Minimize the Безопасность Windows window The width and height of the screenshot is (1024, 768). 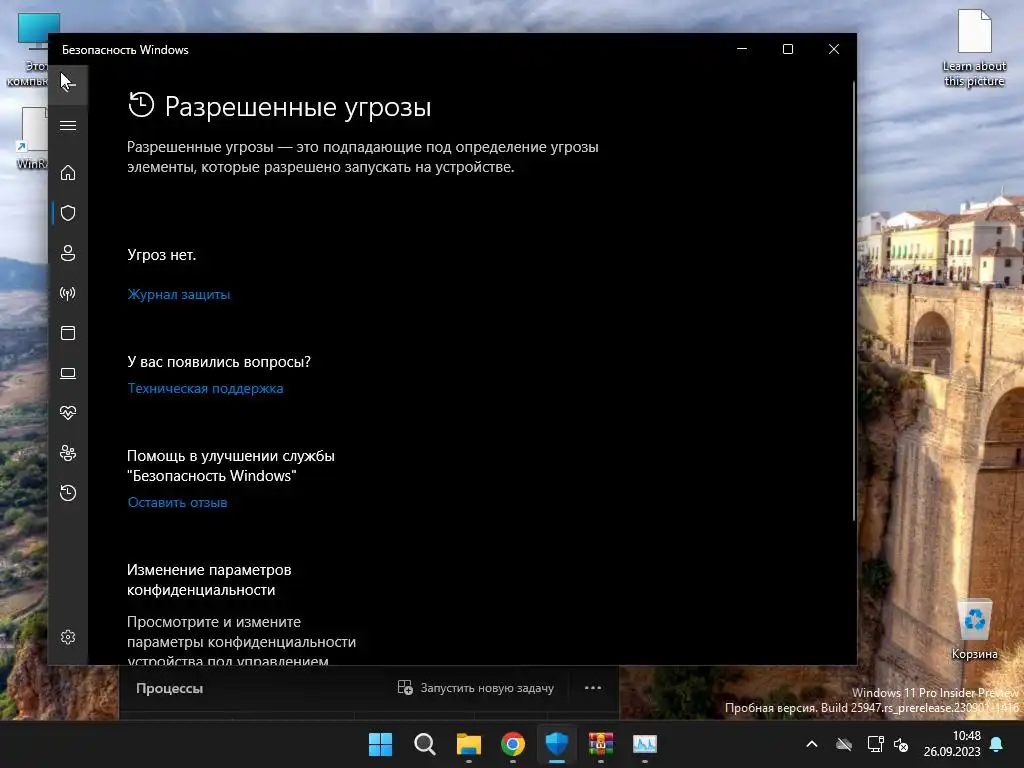(742, 50)
